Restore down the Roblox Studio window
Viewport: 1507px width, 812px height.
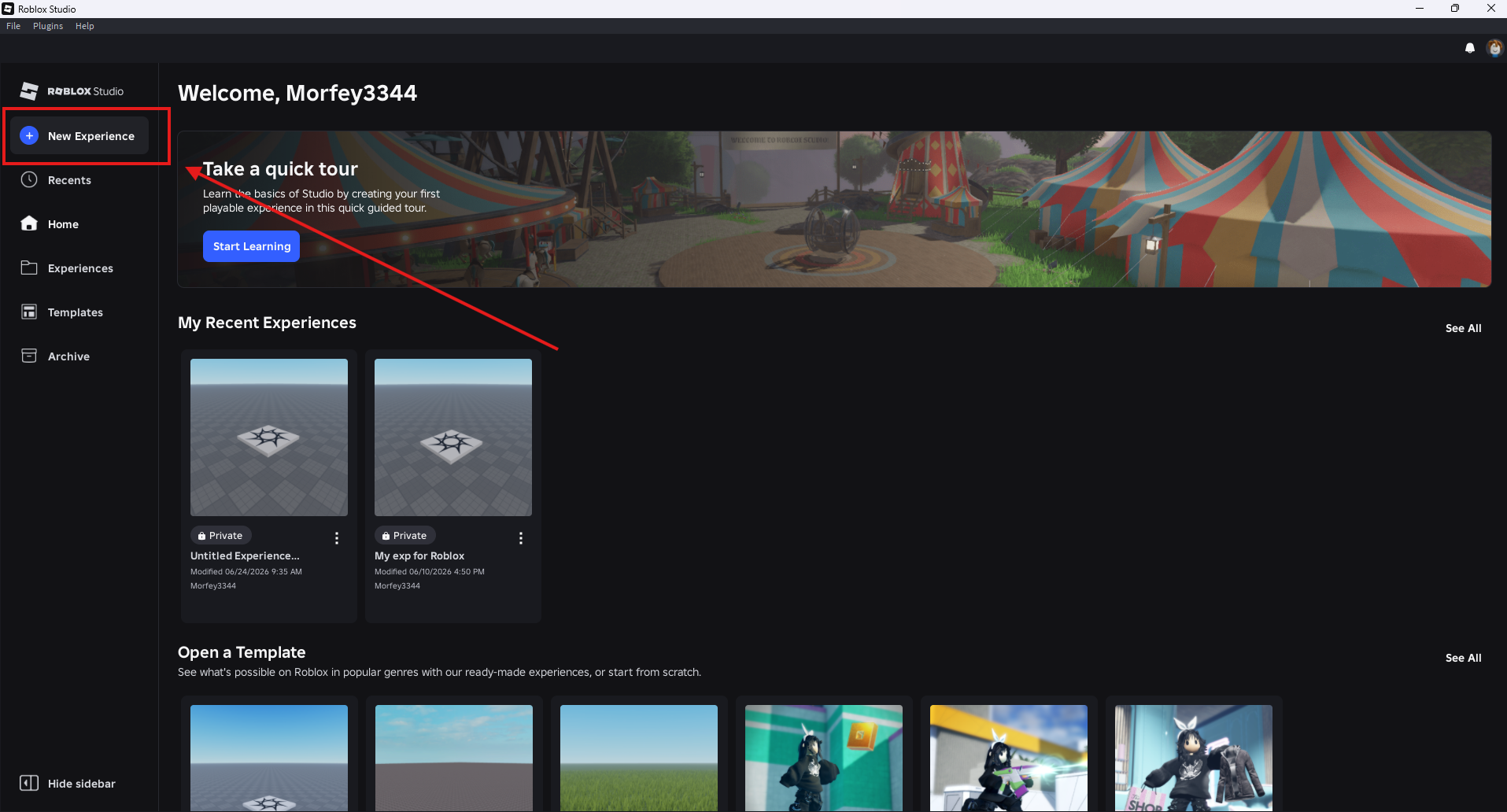[x=1455, y=9]
